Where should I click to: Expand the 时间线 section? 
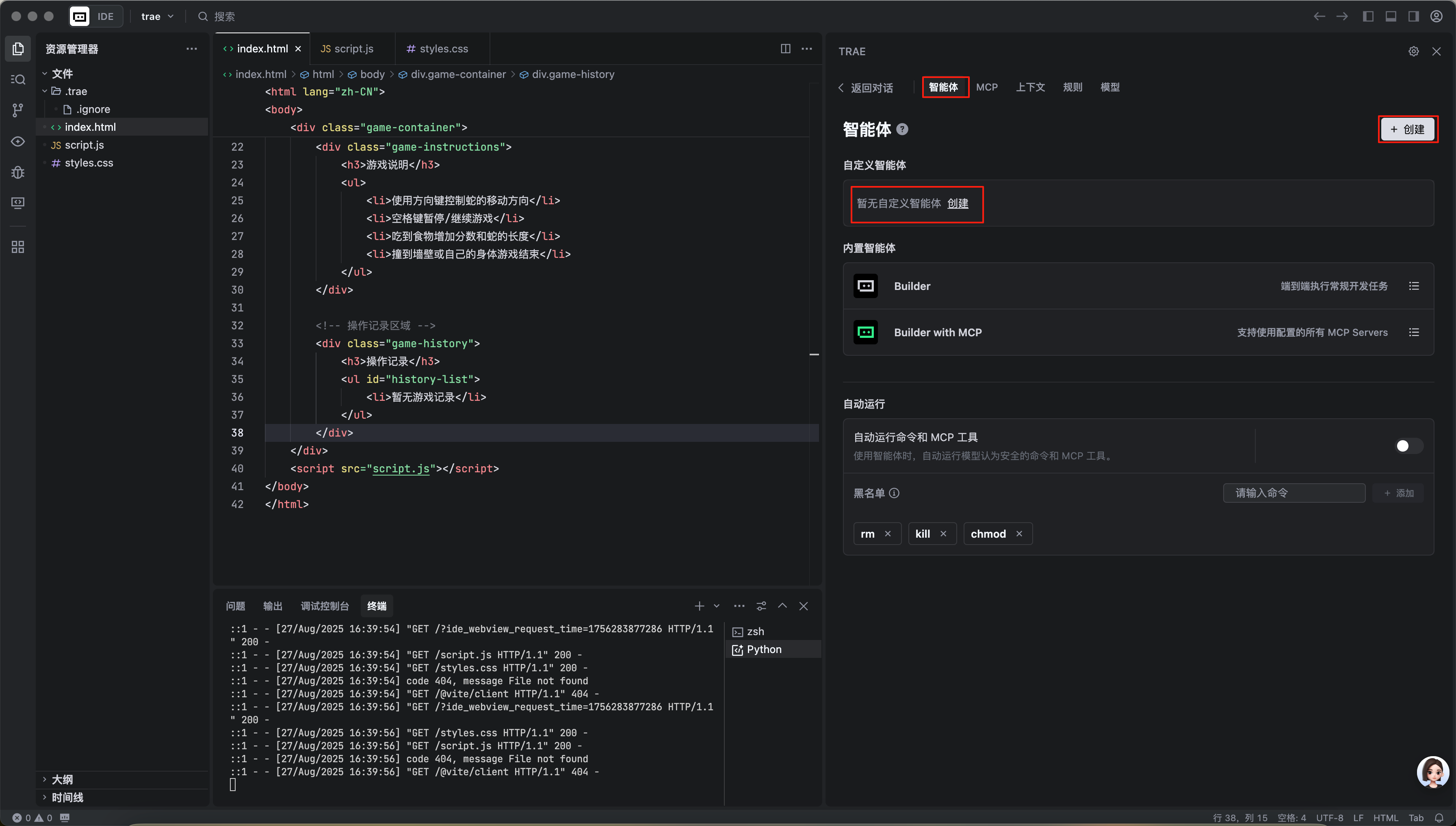click(44, 797)
